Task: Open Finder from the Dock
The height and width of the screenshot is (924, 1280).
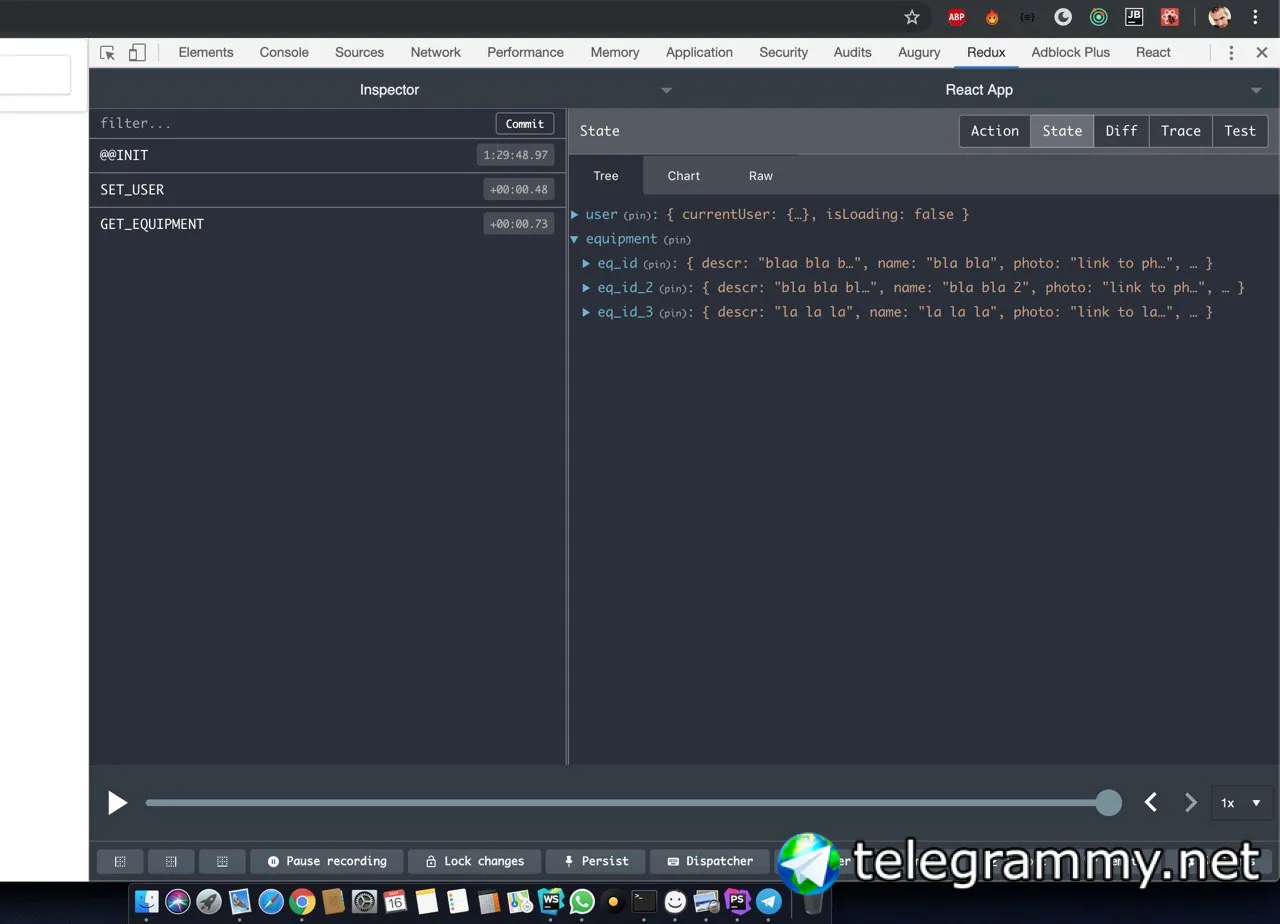Action: 147,901
